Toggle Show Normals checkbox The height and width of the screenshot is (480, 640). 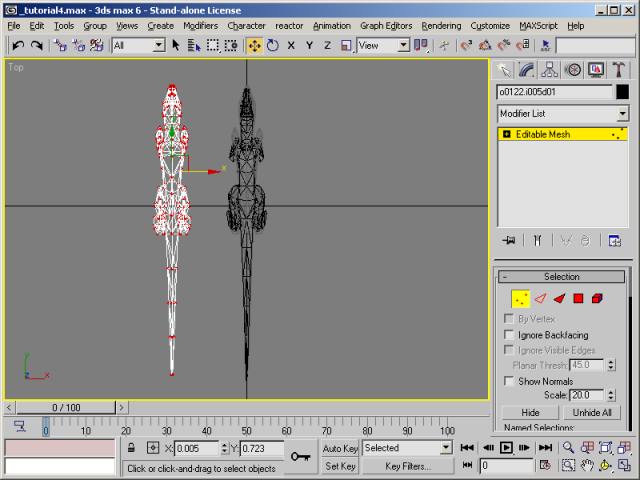pos(510,381)
